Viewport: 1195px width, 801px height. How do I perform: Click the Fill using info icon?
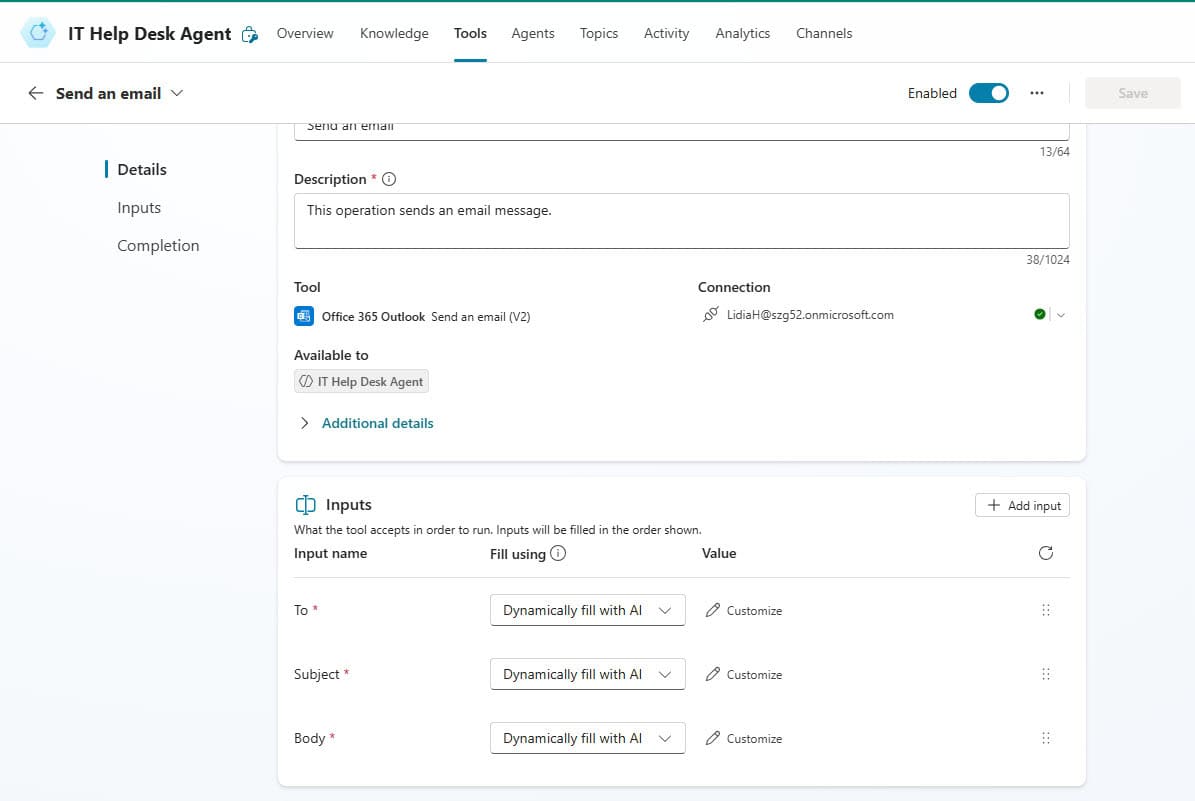point(558,553)
